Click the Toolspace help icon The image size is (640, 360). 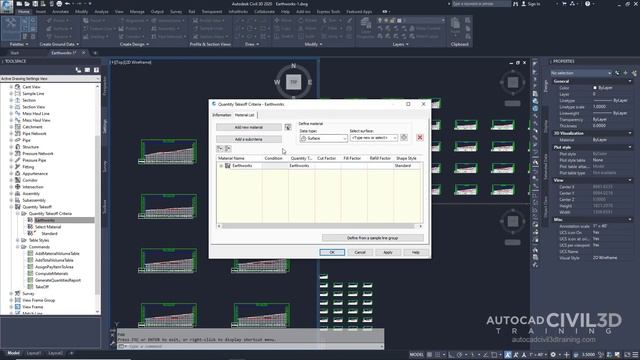tap(96, 70)
